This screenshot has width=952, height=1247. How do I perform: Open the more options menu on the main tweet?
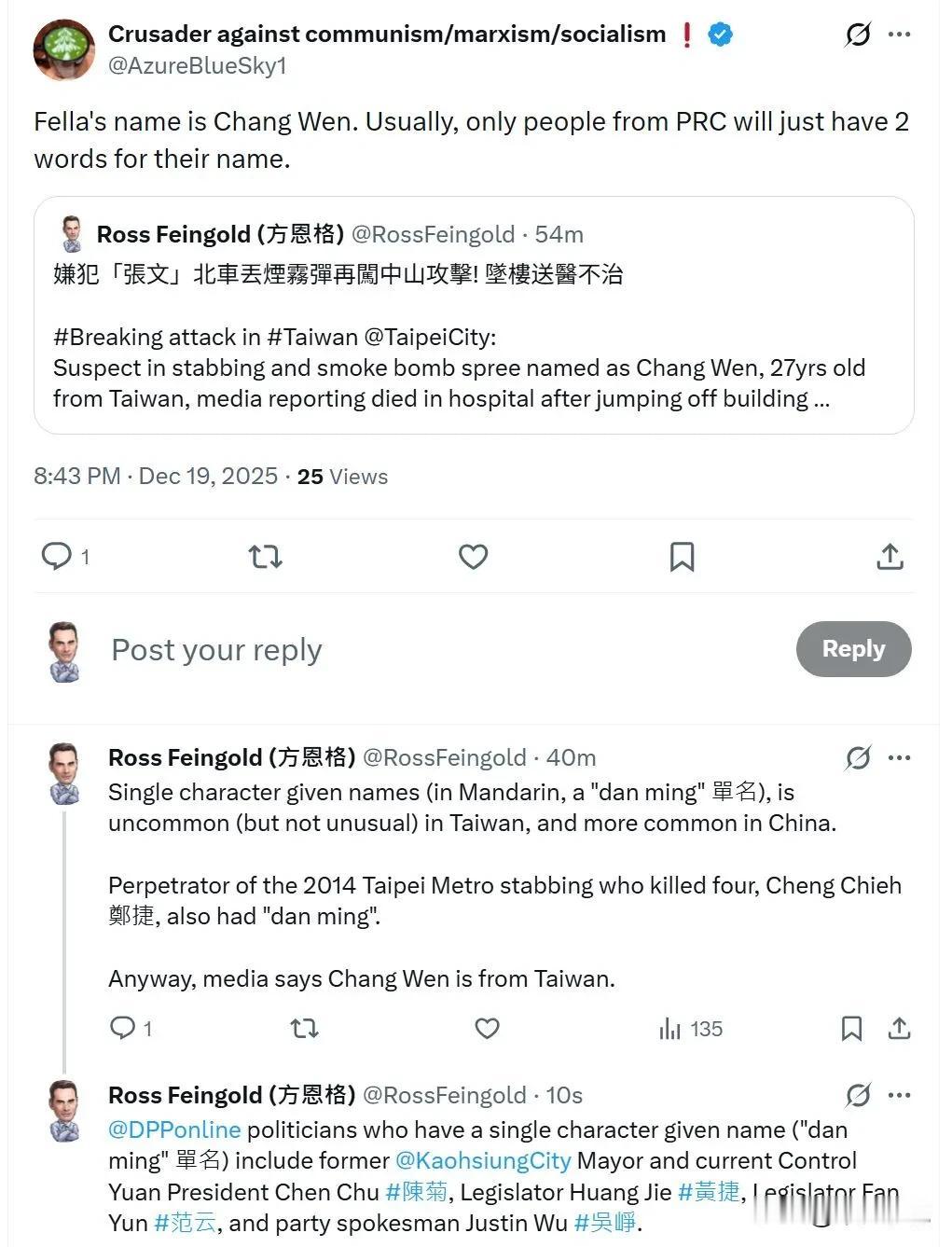click(900, 34)
